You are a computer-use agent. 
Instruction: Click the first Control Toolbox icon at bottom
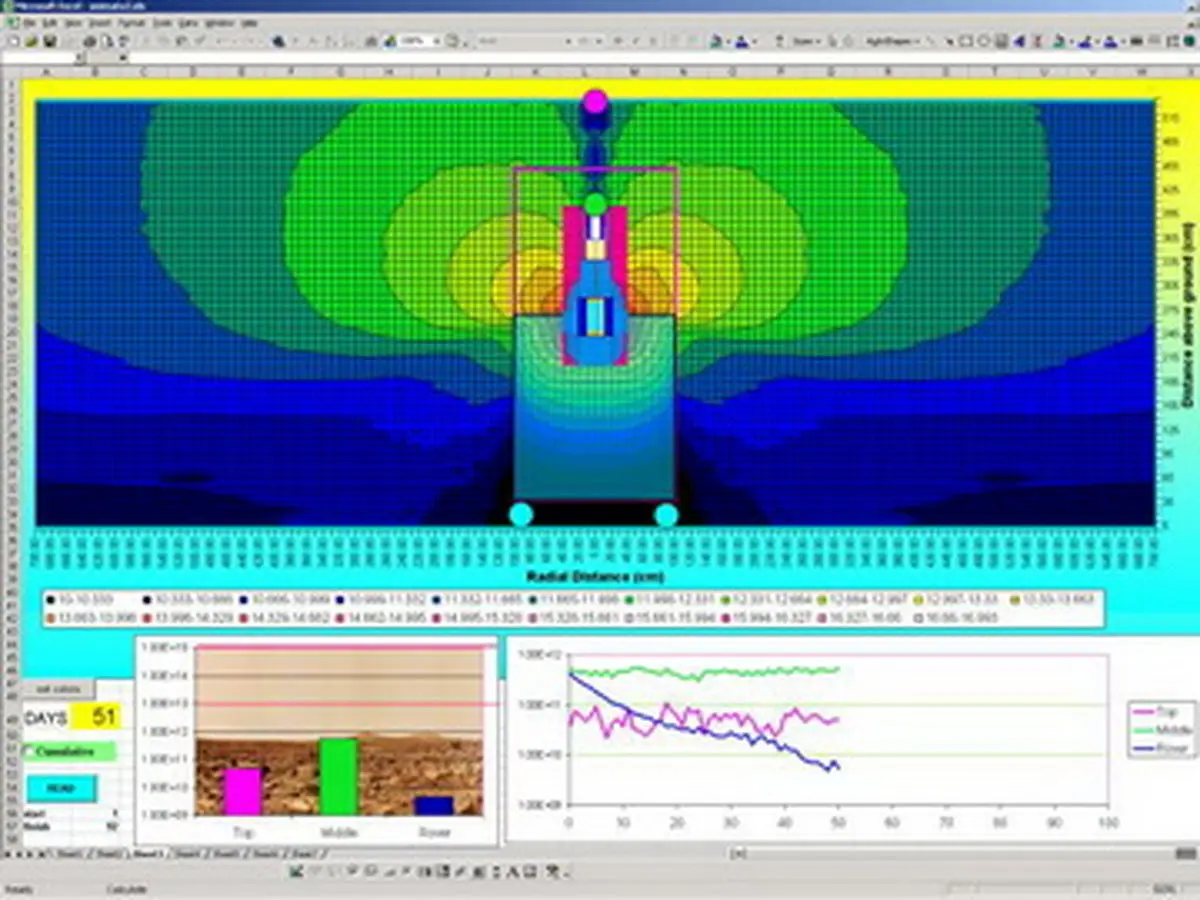click(297, 872)
